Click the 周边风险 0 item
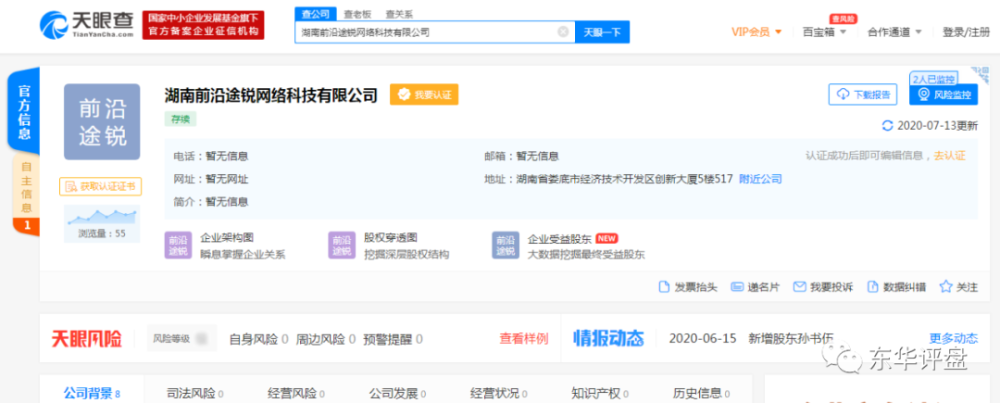Screen dimensions: 1000x403 tap(325, 339)
